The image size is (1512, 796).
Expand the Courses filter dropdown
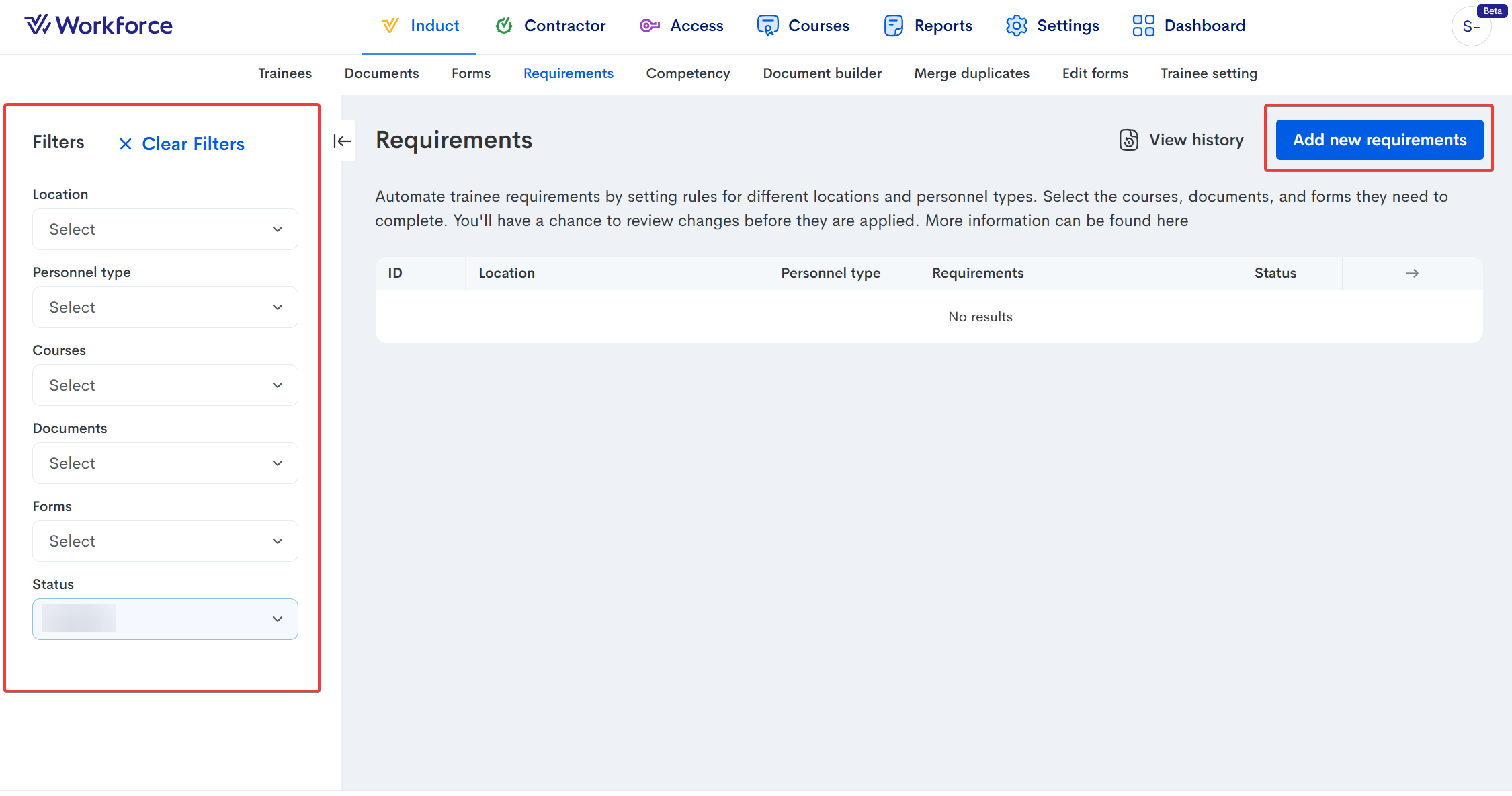coord(165,385)
